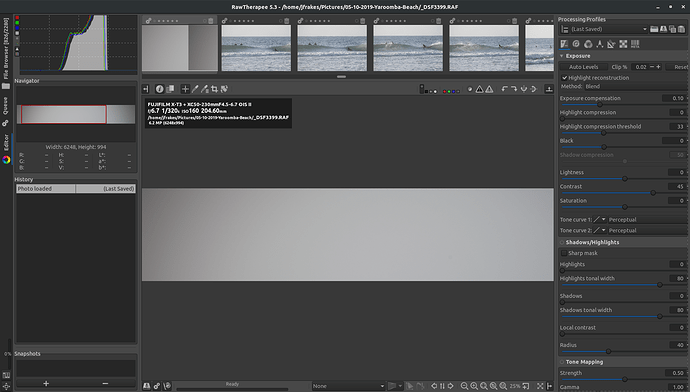This screenshot has height=392, width=690.
Task: Zoom out in the preview
Action: pos(464,386)
